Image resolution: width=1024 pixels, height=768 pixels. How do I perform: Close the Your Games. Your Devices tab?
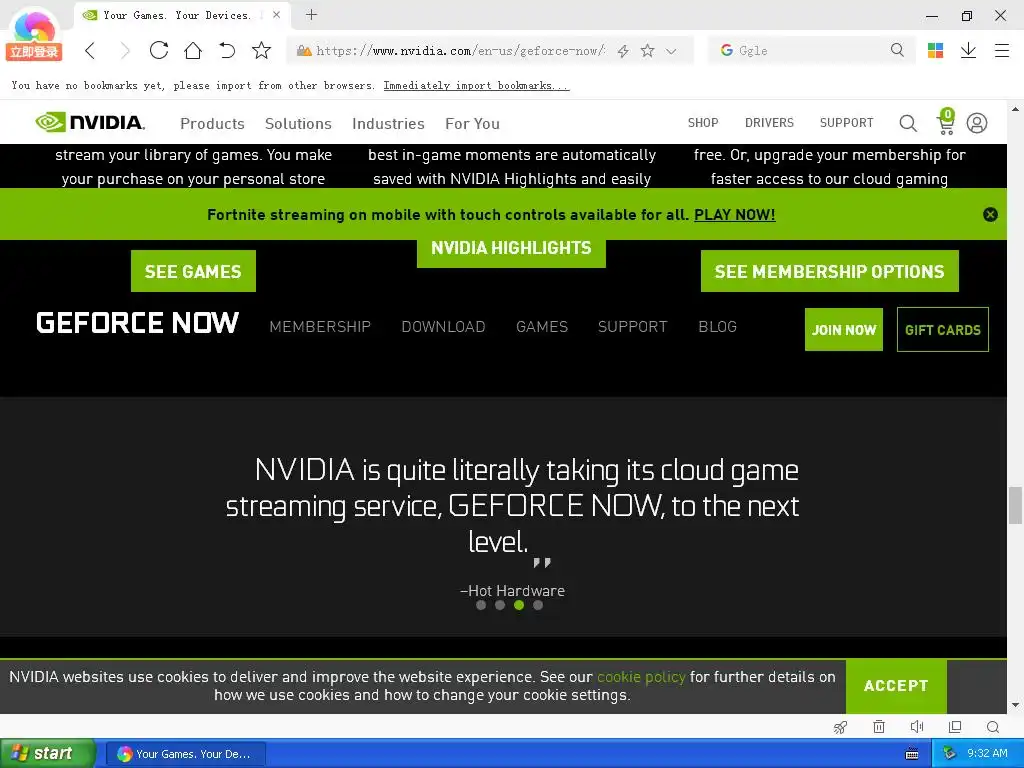pyautogui.click(x=276, y=14)
